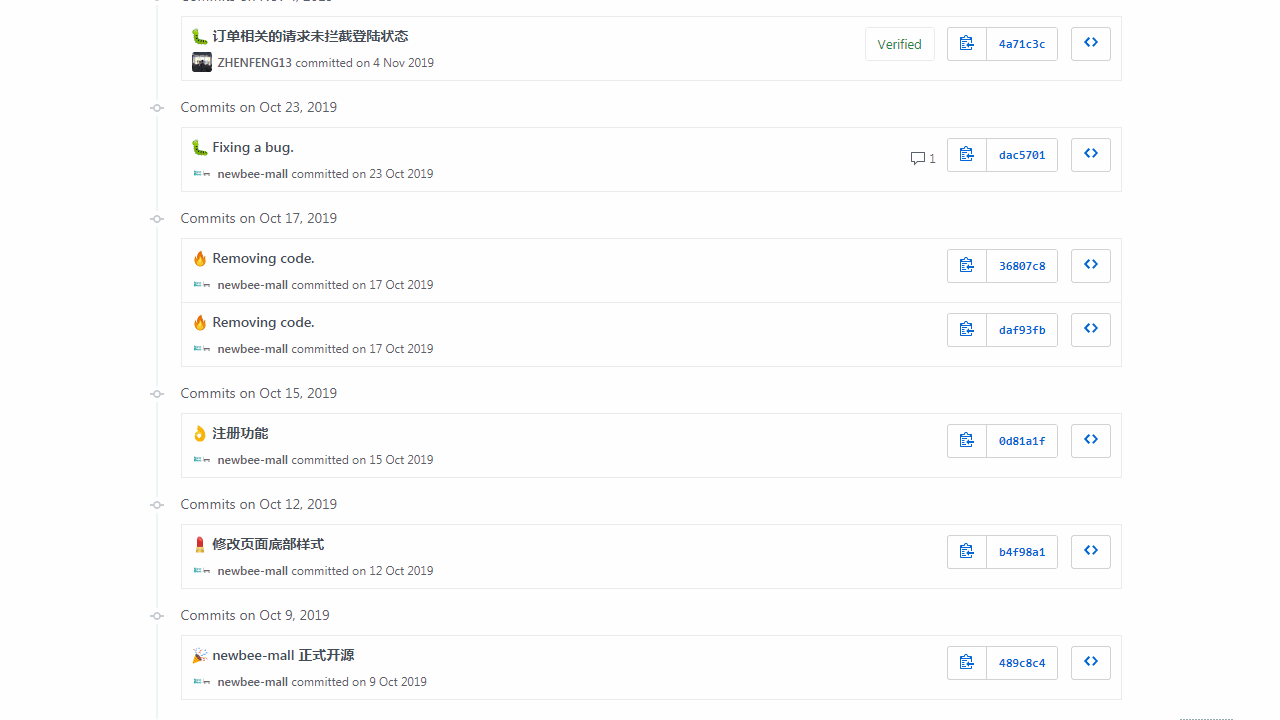Click newbee-mall author on 9 Oct commit
The height and width of the screenshot is (720, 1280).
(x=253, y=682)
